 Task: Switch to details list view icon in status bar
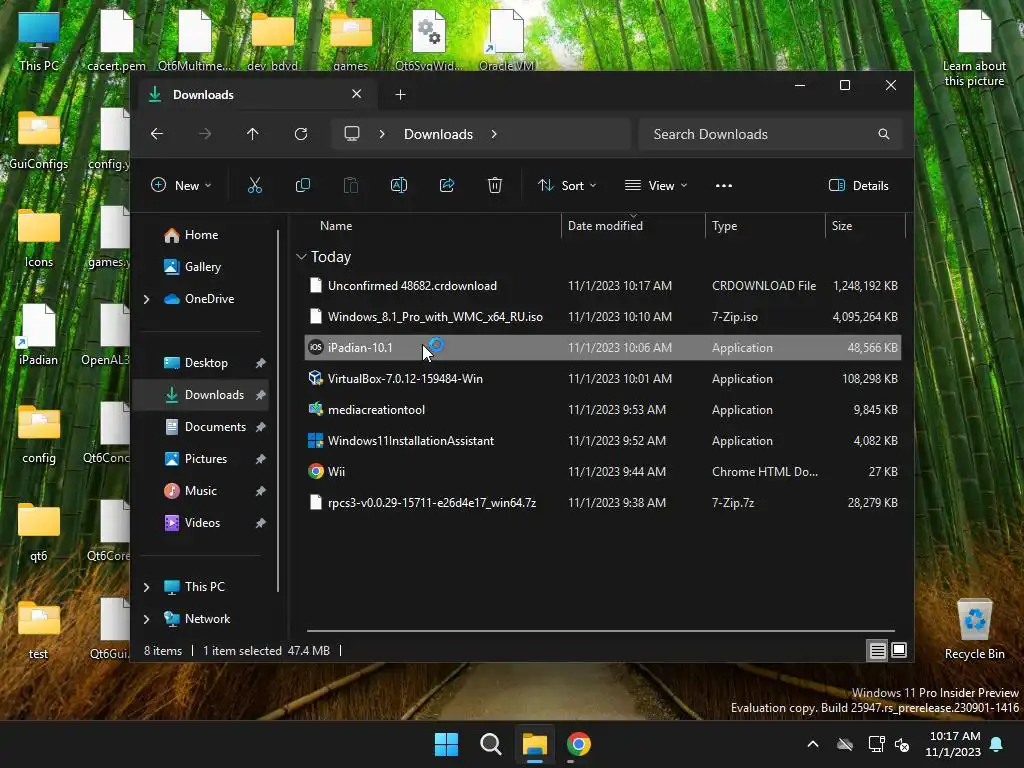tap(877, 650)
